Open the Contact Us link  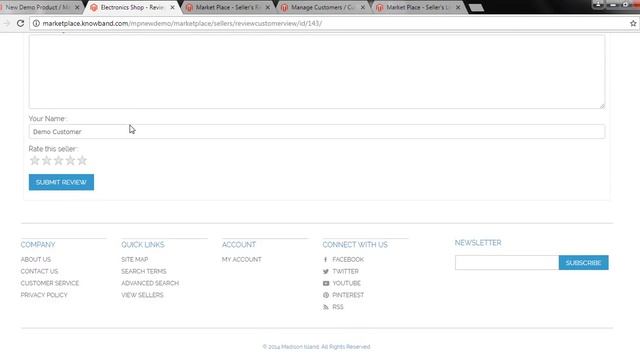click(40, 271)
